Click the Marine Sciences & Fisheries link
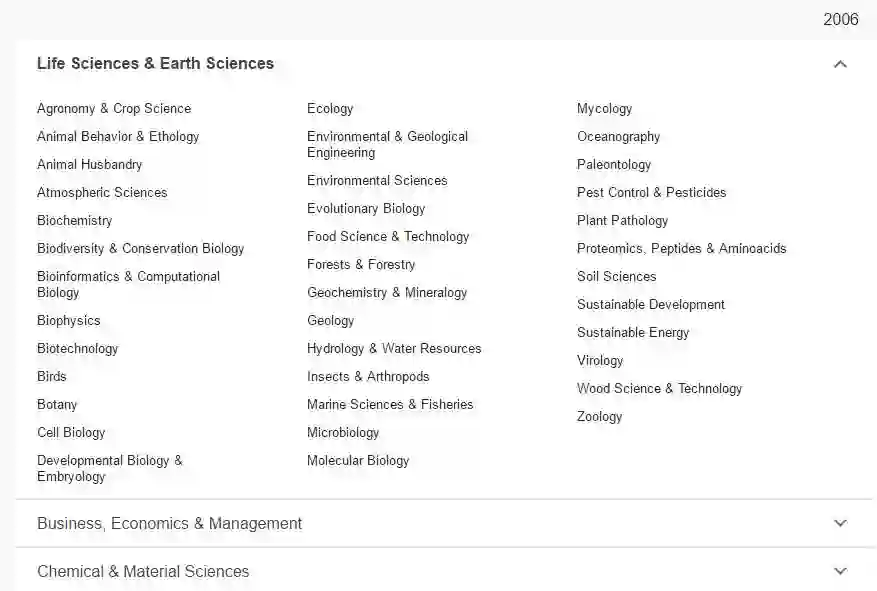877x591 pixels. click(x=390, y=404)
